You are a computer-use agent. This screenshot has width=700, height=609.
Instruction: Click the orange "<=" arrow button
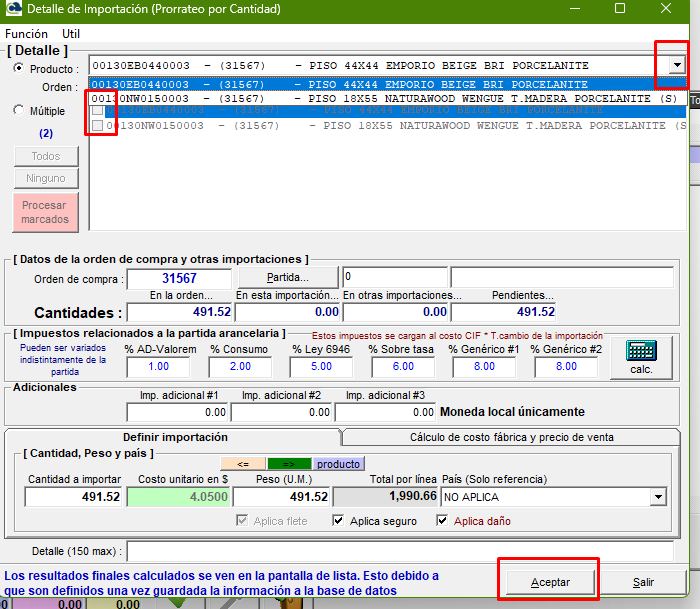pos(243,463)
